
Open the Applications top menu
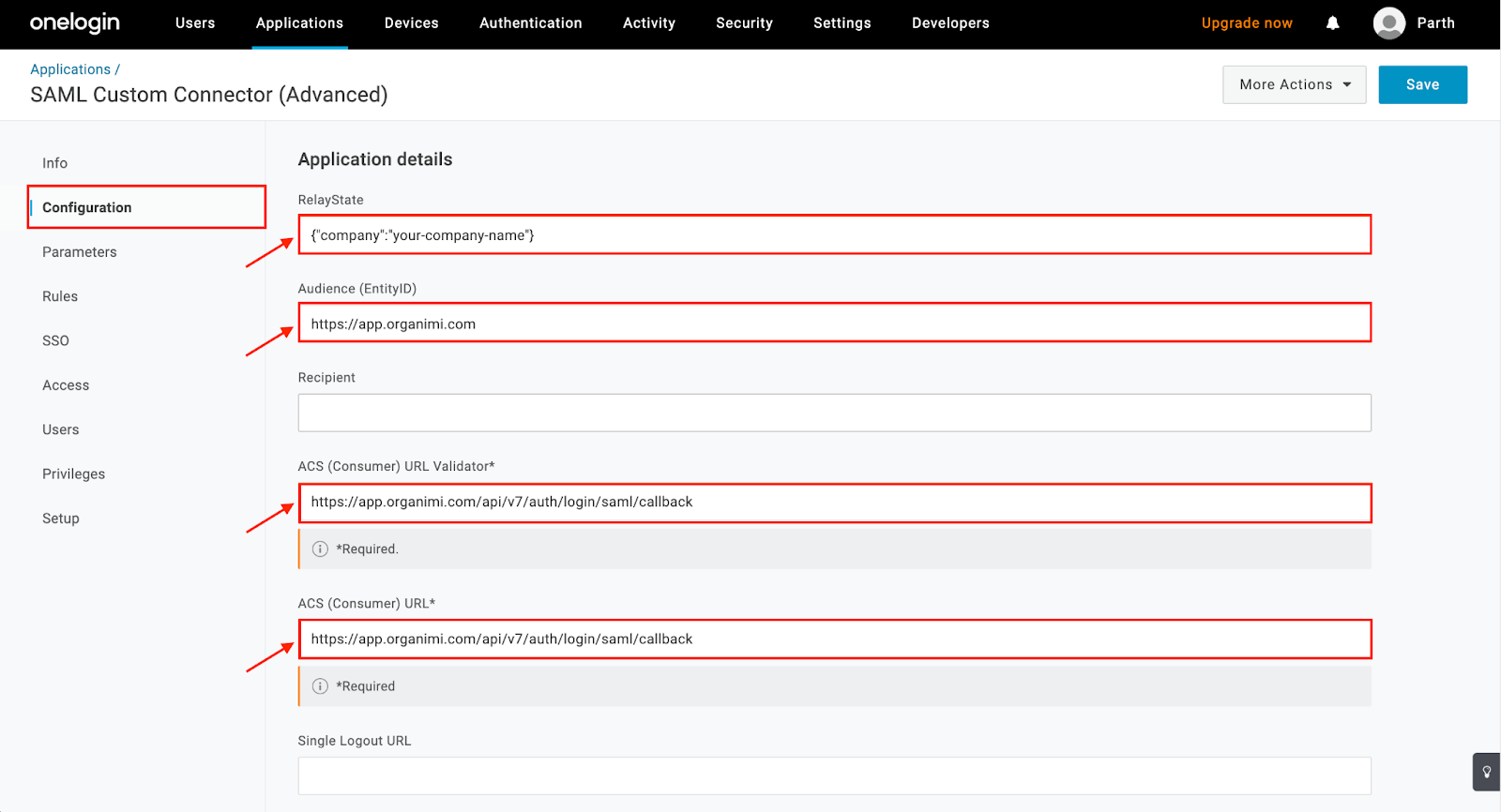tap(299, 23)
